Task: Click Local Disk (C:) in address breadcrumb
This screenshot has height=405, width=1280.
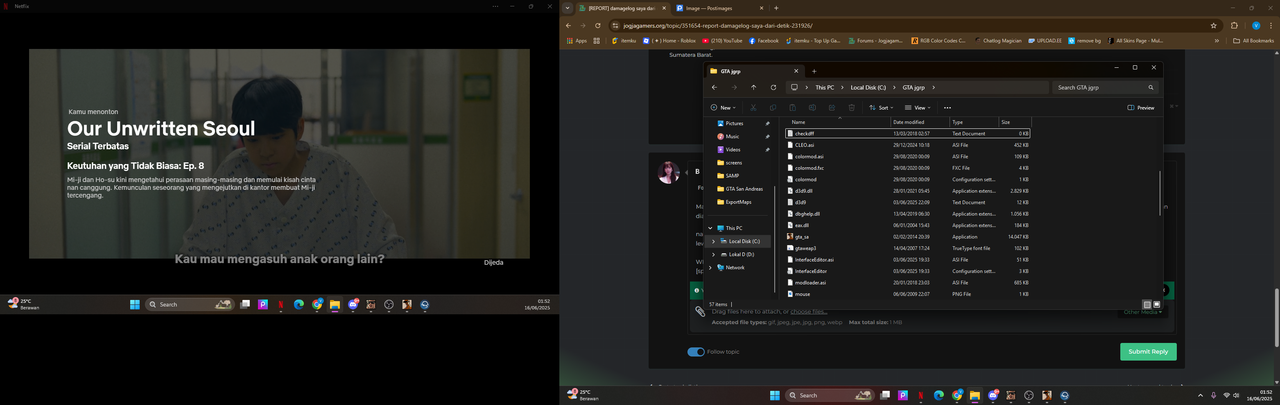Action: (x=868, y=87)
